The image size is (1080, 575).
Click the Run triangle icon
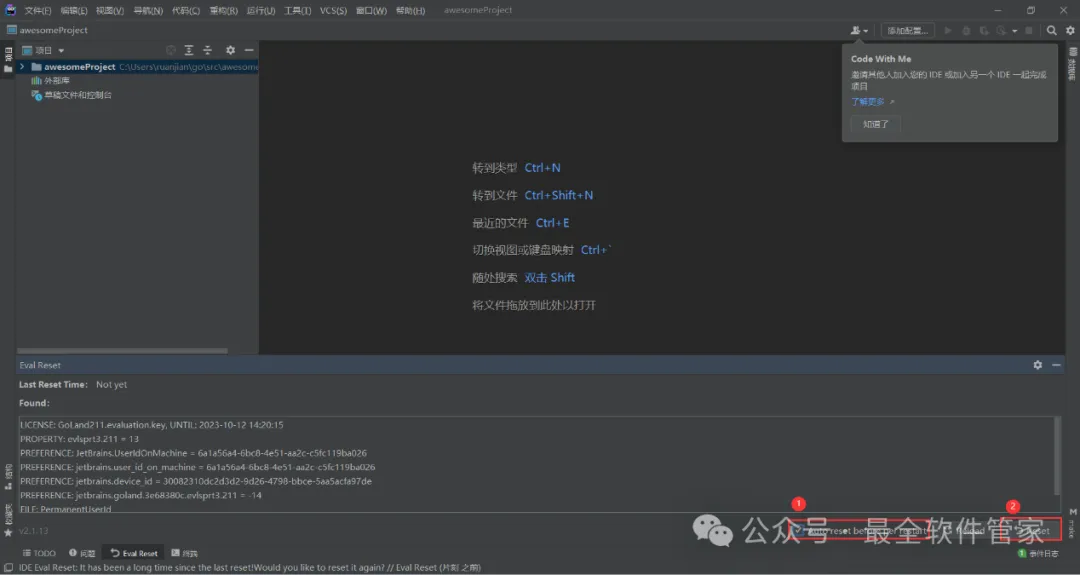948,30
